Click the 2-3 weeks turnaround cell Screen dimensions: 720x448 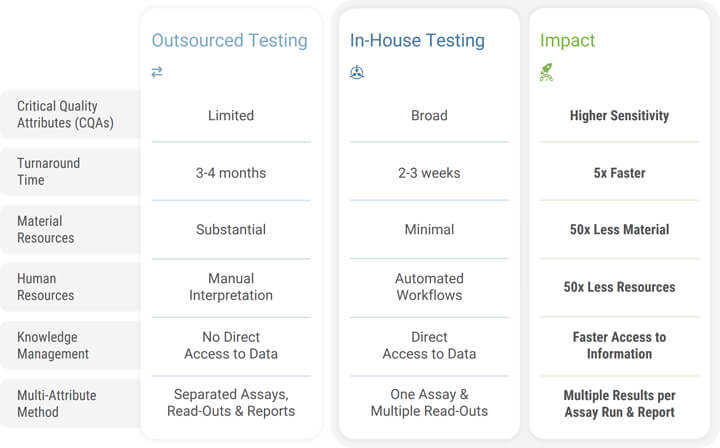429,173
